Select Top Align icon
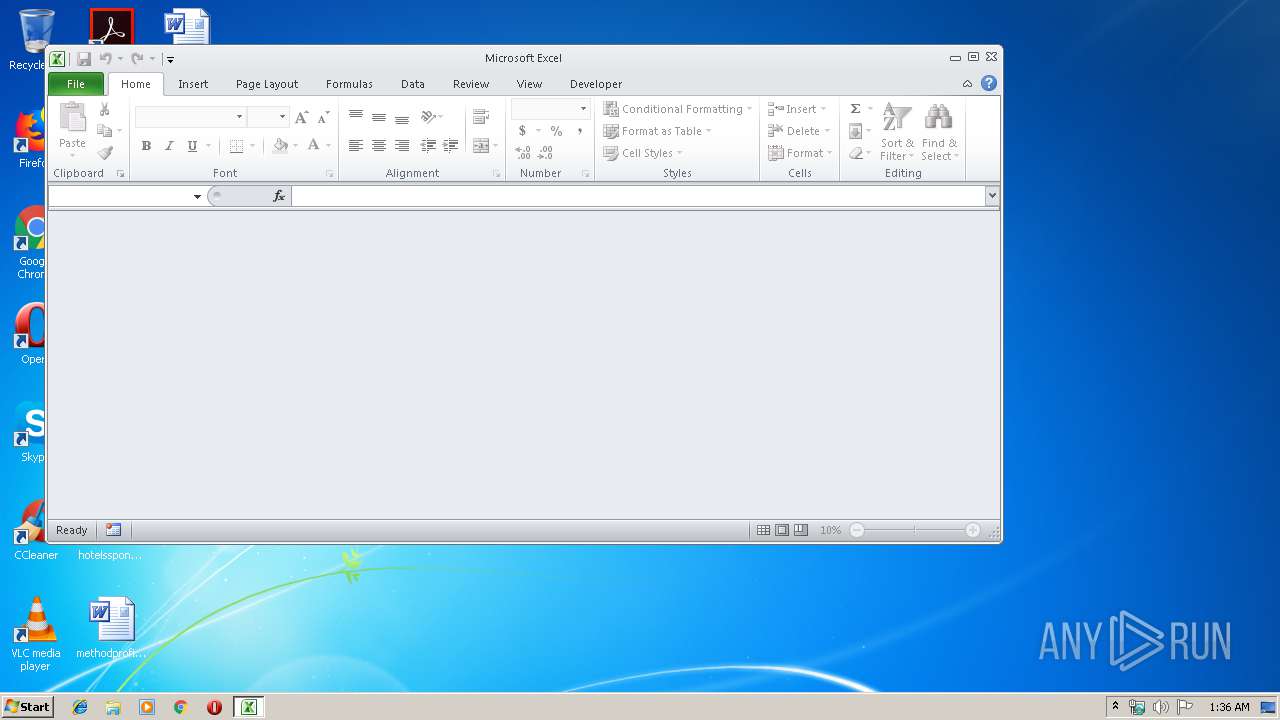 pyautogui.click(x=355, y=117)
